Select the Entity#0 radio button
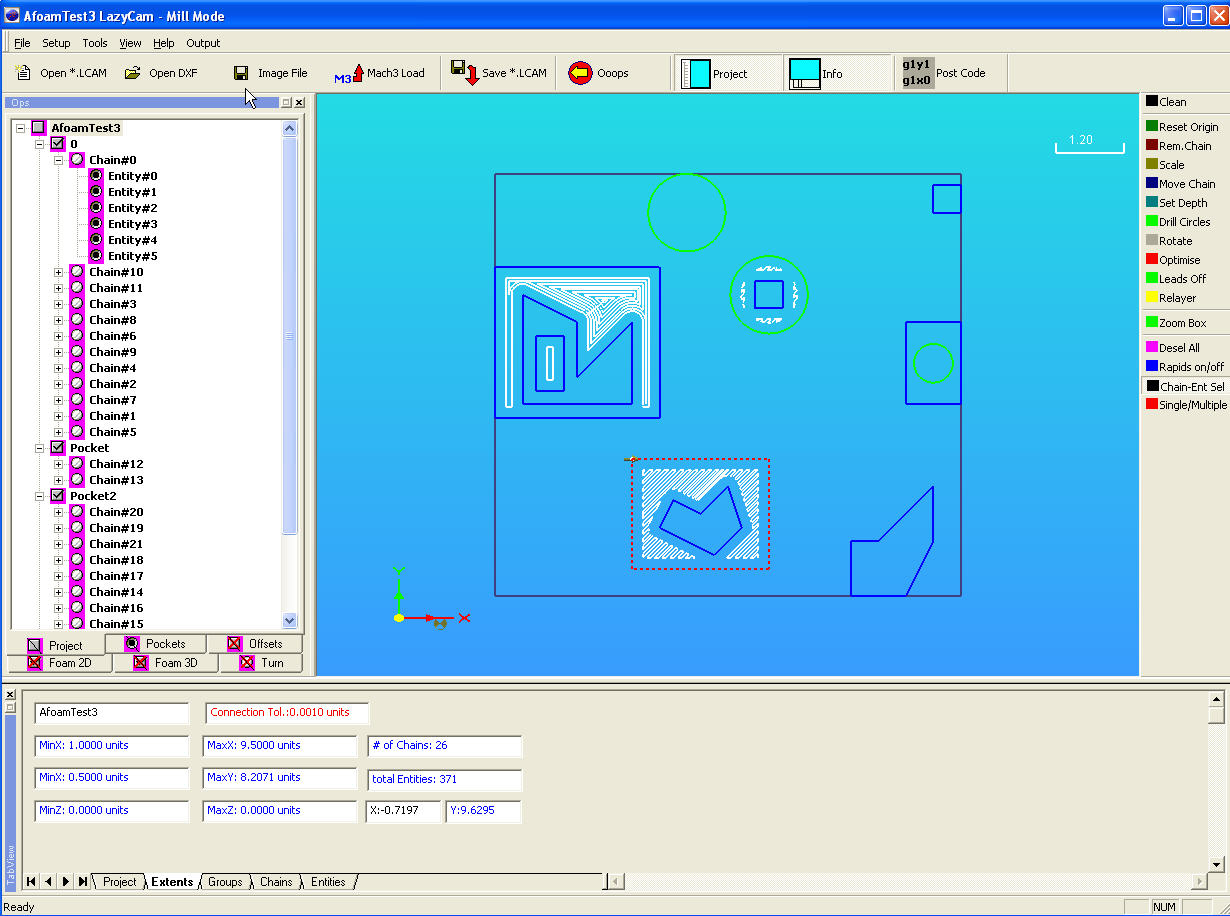1230x916 pixels. [96, 176]
